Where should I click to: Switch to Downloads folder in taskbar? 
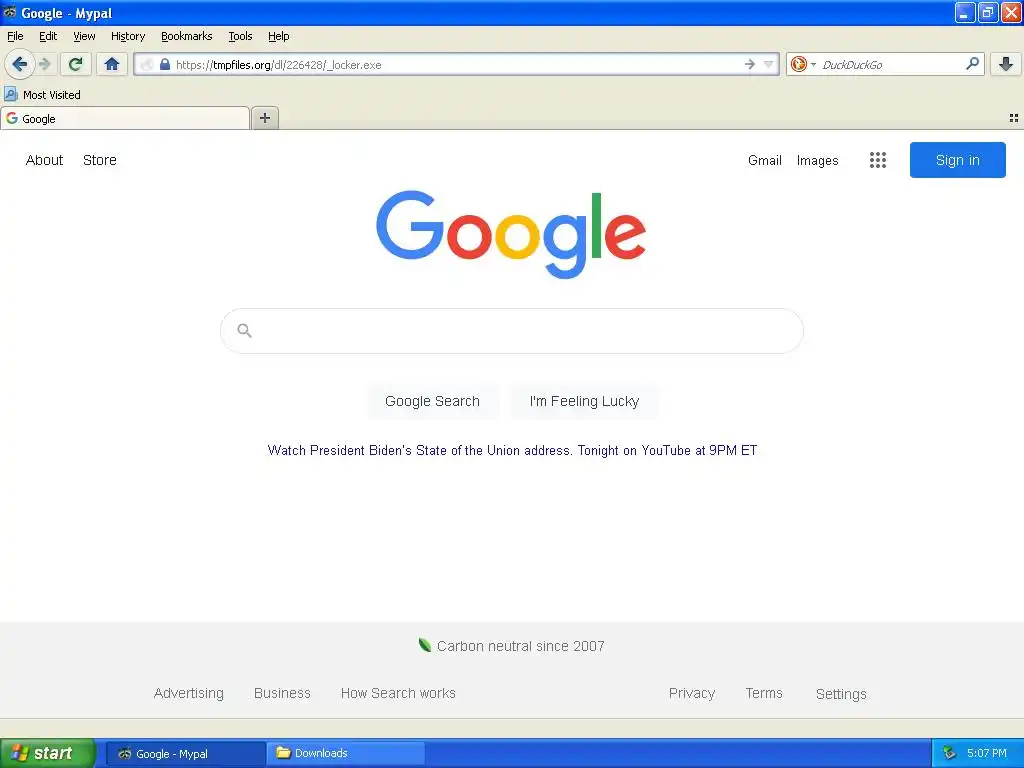click(x=345, y=753)
